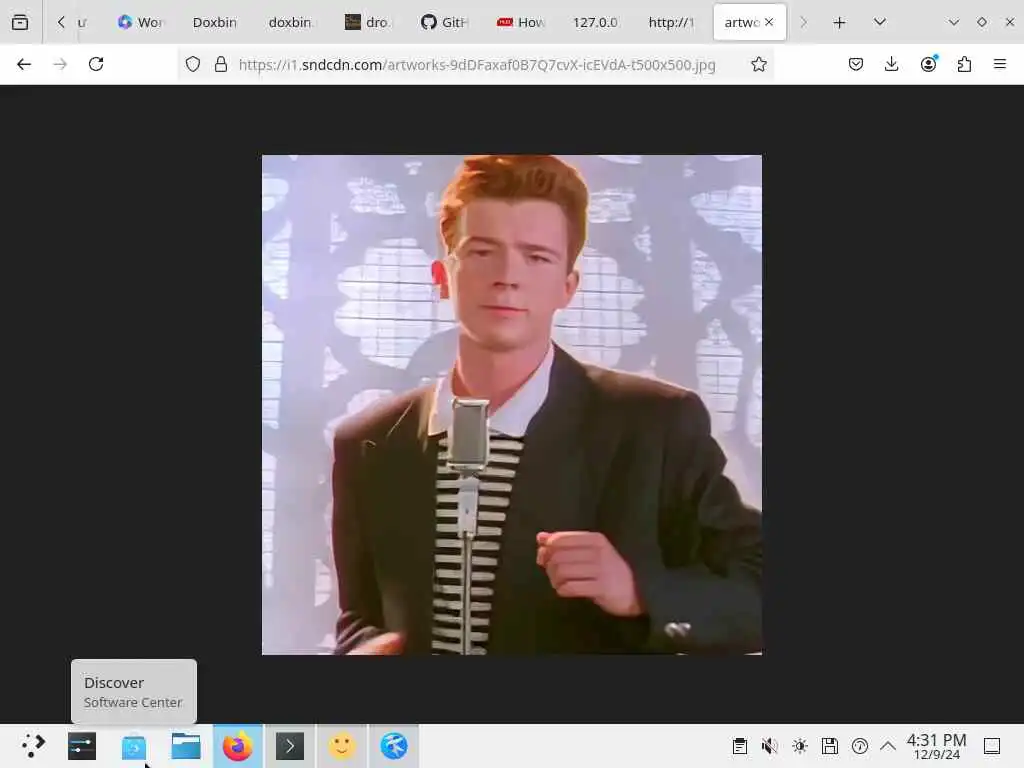Click the Rick Astley artwork image

click(x=511, y=405)
